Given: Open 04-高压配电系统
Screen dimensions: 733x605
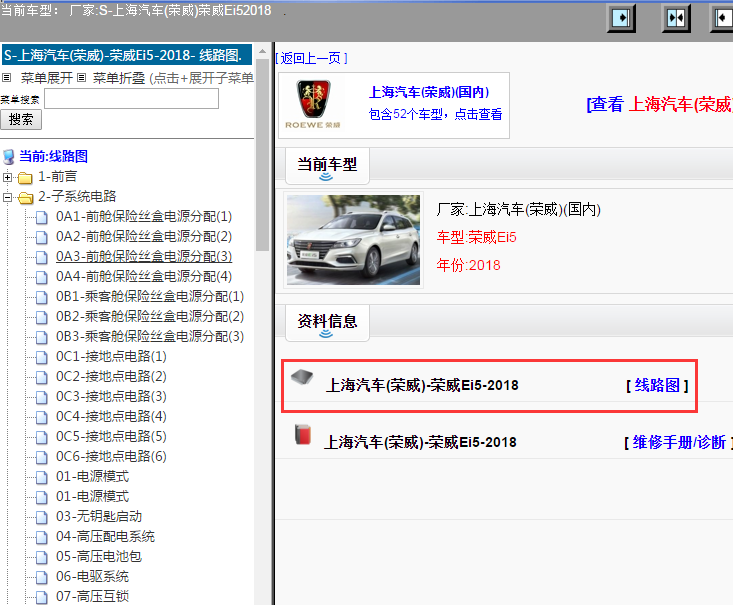Looking at the screenshot, I should [x=105, y=537].
